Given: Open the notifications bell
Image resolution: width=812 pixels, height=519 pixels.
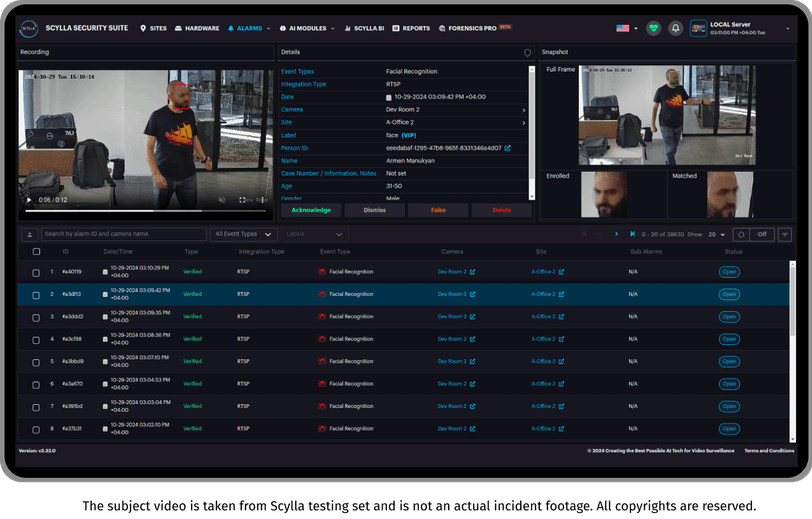Looking at the screenshot, I should pyautogui.click(x=675, y=28).
